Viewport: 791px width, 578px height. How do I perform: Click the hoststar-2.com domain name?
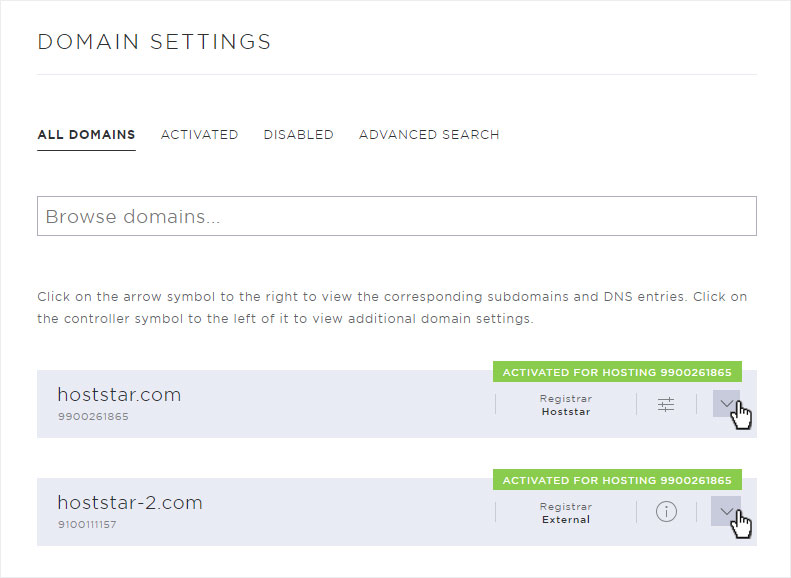(130, 502)
